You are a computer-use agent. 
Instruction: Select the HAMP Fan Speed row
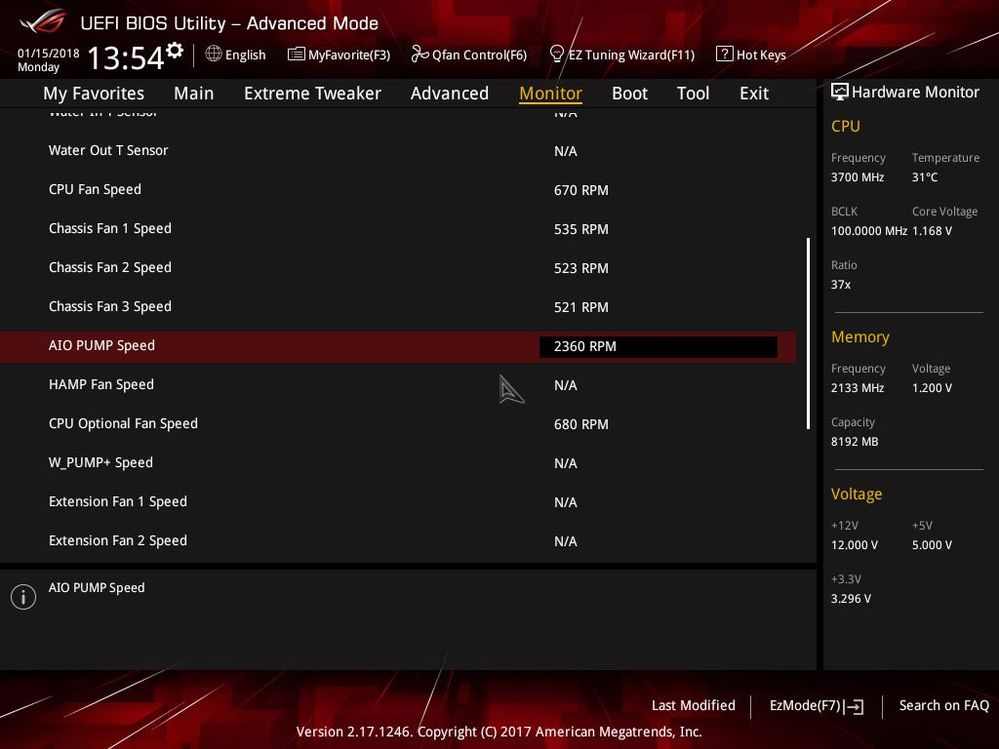point(398,385)
